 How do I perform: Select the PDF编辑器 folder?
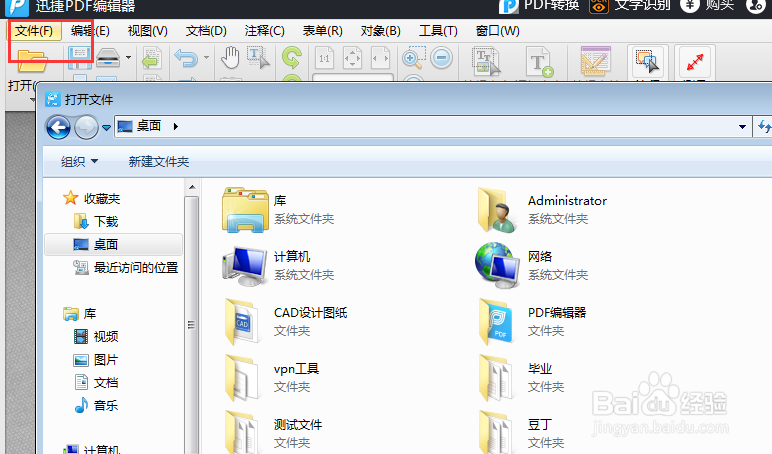pos(533,322)
